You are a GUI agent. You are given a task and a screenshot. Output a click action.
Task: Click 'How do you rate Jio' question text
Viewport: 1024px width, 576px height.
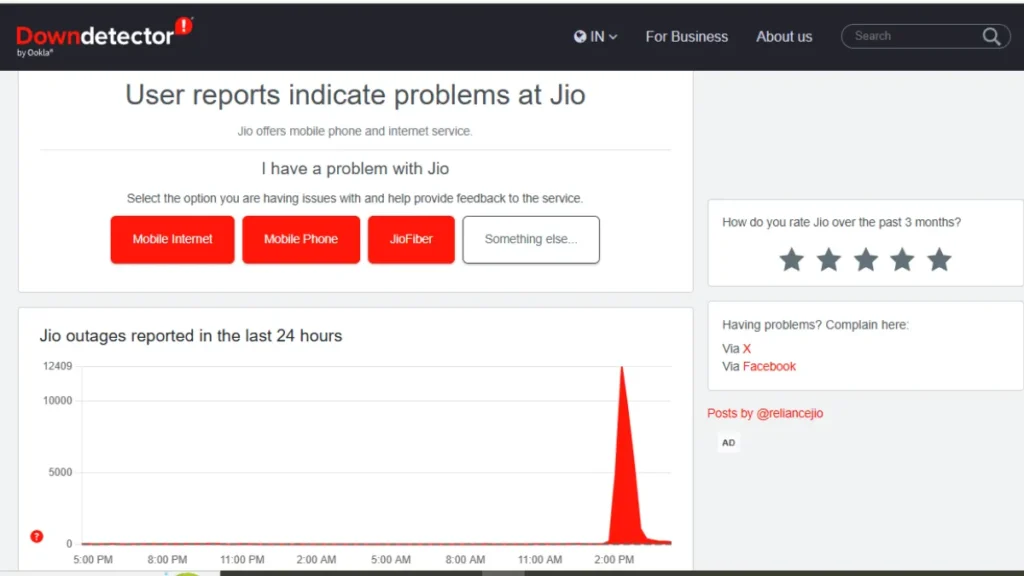click(841, 223)
